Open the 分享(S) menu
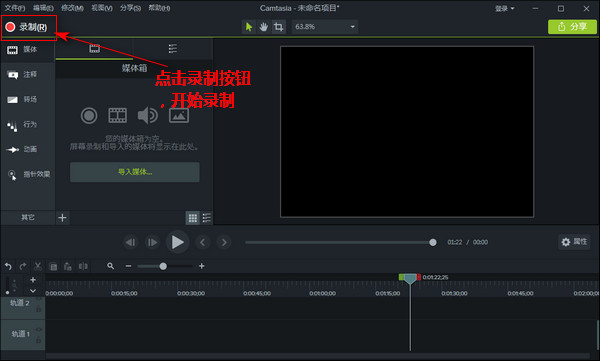This screenshot has width=600, height=361. click(x=130, y=8)
